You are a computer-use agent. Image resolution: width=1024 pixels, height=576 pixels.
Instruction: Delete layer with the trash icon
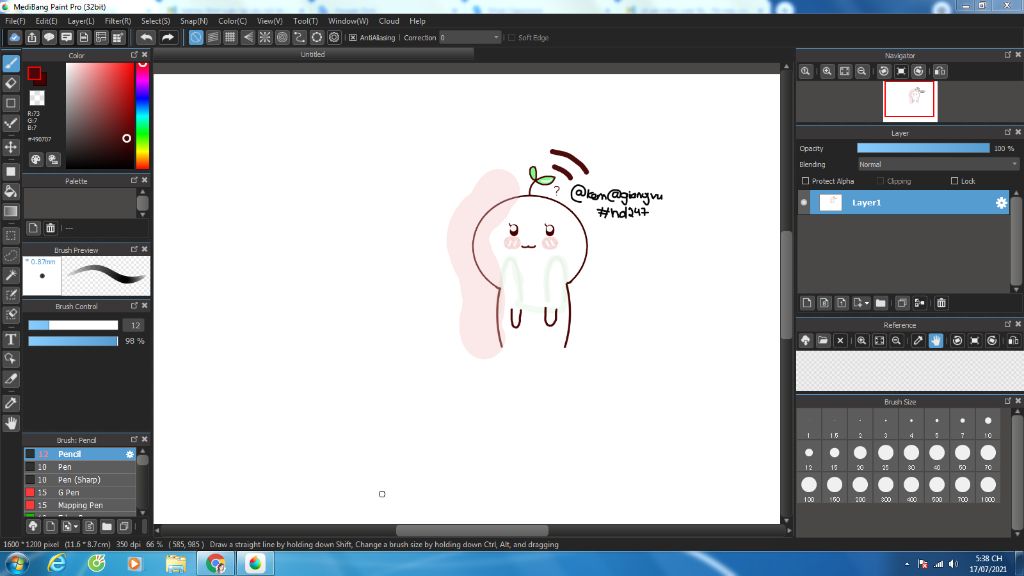pos(941,303)
